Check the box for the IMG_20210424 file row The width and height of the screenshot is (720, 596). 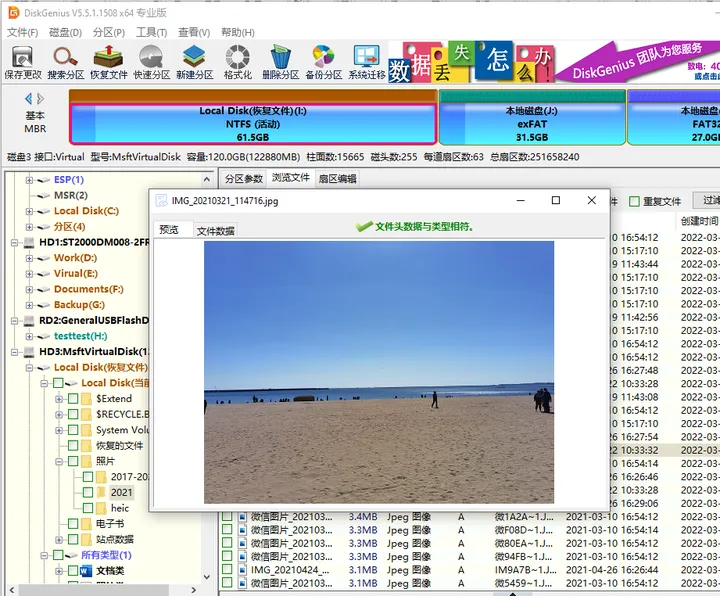[x=227, y=569]
